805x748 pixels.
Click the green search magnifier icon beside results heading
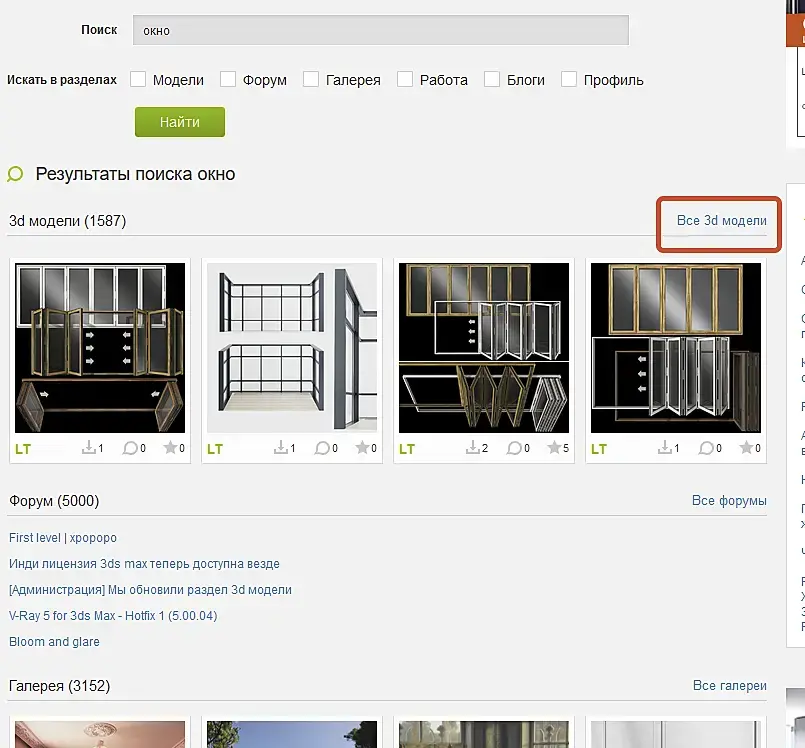[x=15, y=174]
